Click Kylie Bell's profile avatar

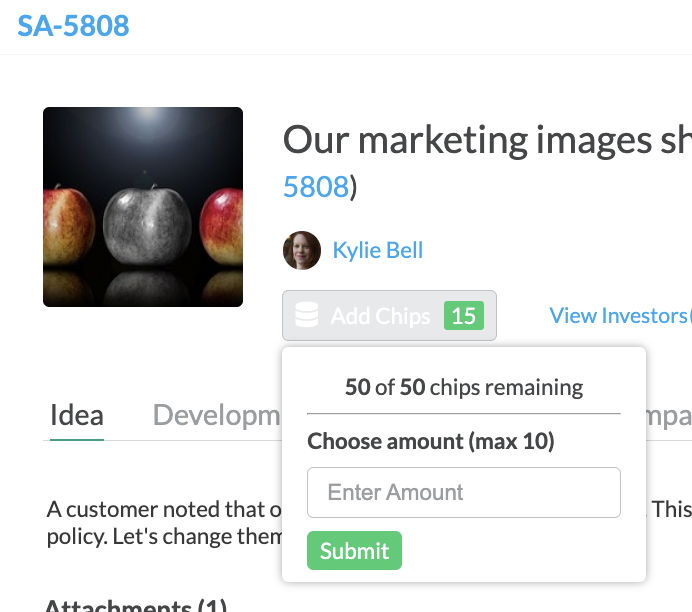pyautogui.click(x=302, y=250)
